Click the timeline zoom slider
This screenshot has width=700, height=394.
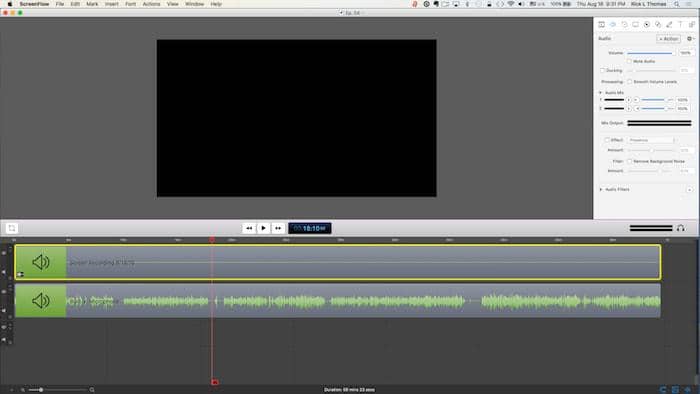tap(58, 390)
